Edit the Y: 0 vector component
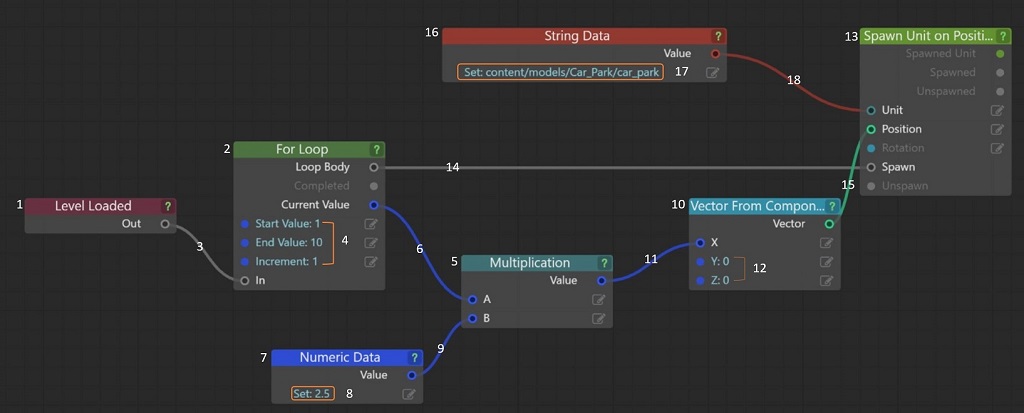 click(826, 262)
